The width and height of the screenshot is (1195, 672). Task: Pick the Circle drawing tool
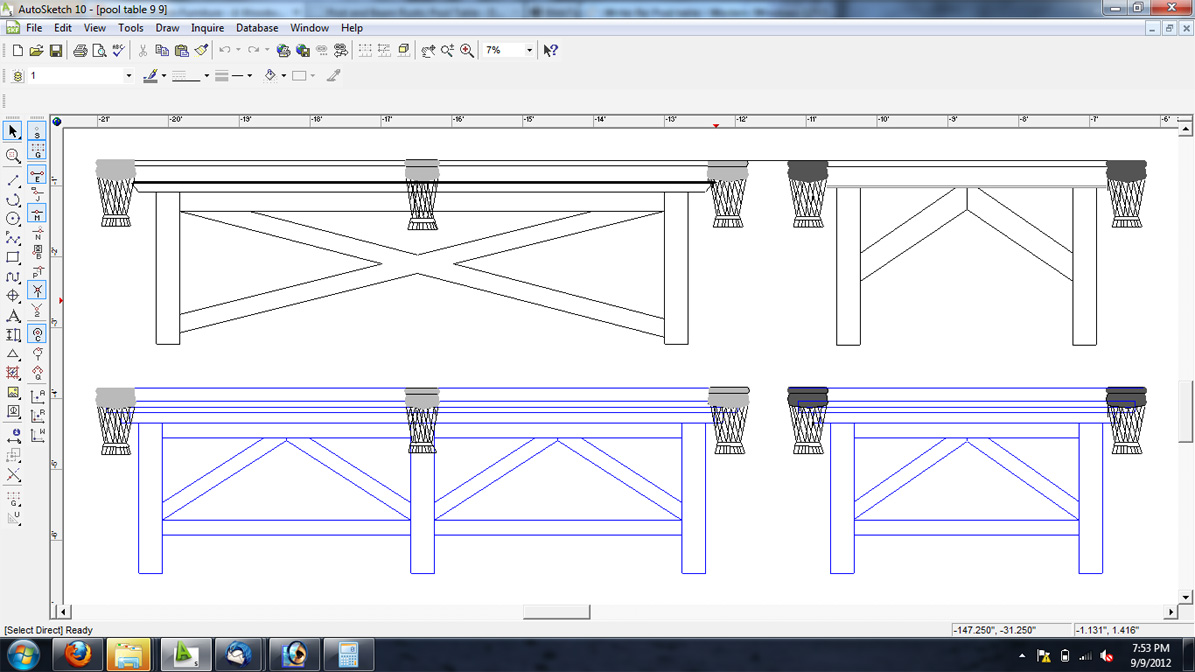tap(13, 219)
